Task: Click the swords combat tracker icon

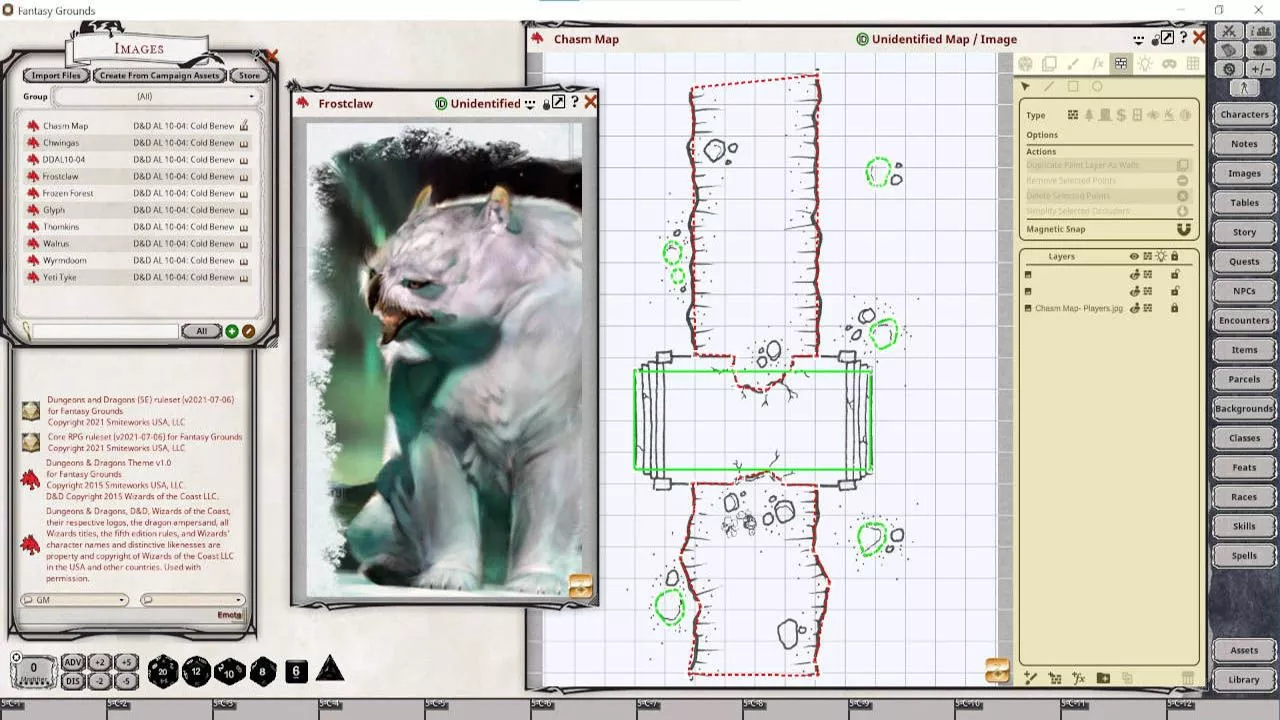Action: coord(1229,32)
